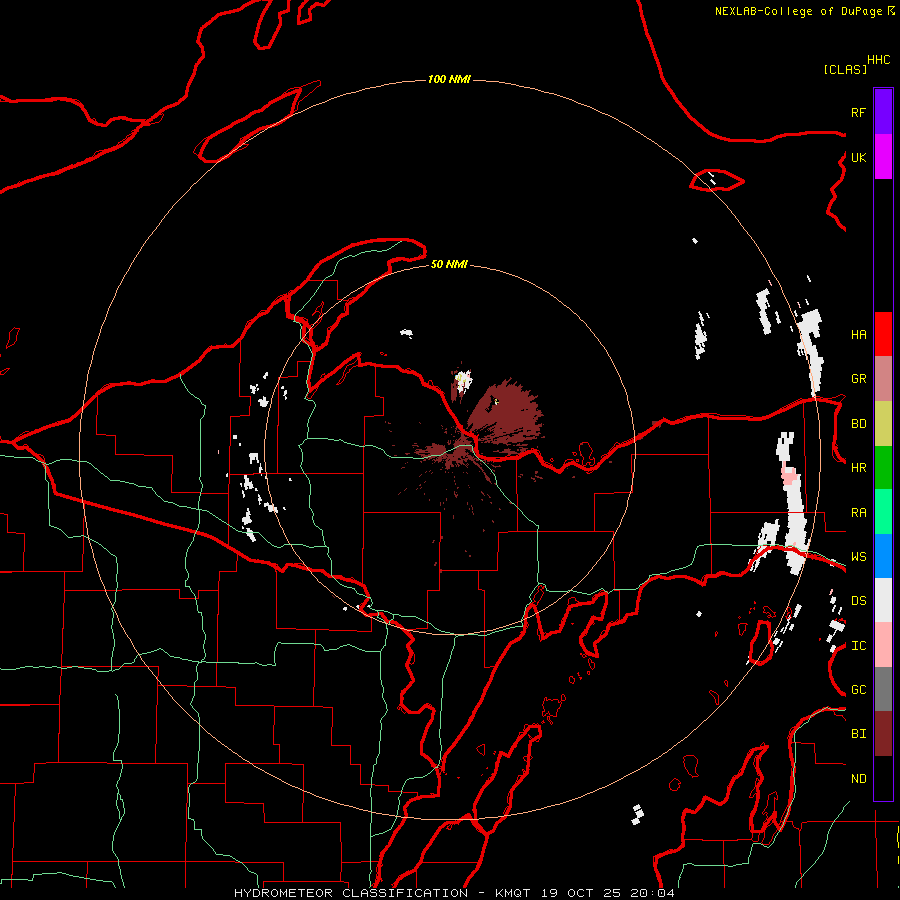Select the BD yellow legend swatch
The width and height of the screenshot is (900, 900).
[x=883, y=424]
